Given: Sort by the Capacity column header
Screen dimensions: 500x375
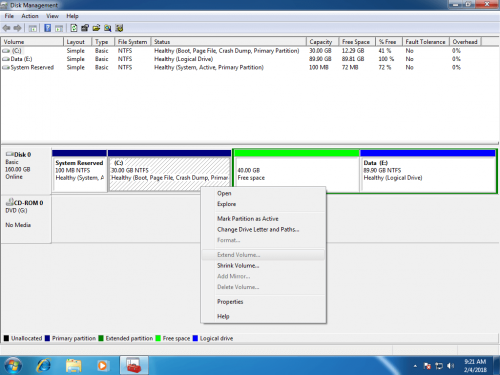Looking at the screenshot, I should pyautogui.click(x=322, y=42).
